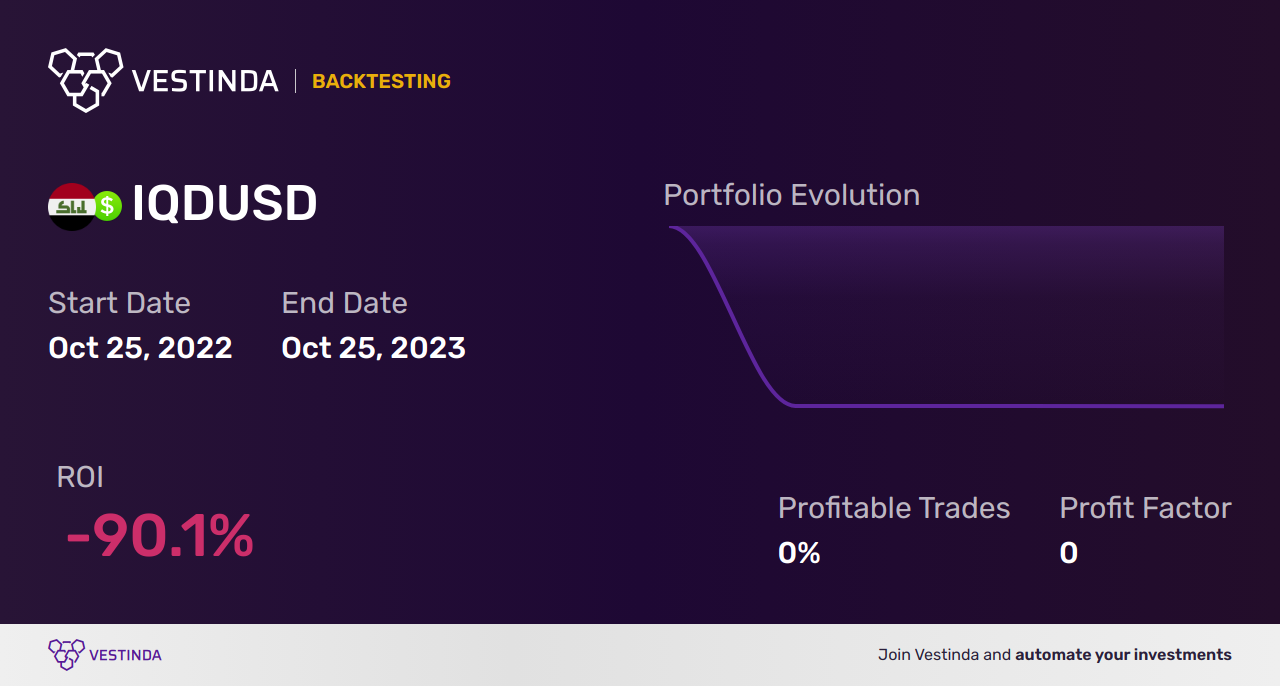
Task: Click the Oct 25, 2023 end date value
Action: 373,347
